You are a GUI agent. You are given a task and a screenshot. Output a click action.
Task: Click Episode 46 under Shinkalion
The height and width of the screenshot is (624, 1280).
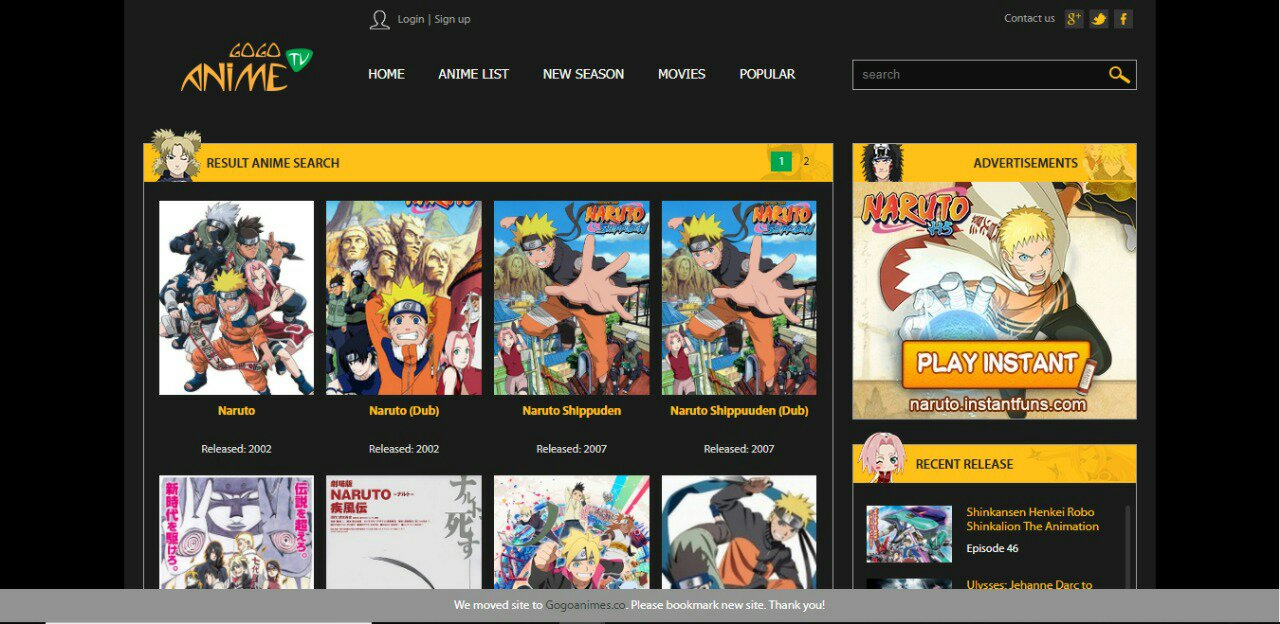(x=992, y=548)
